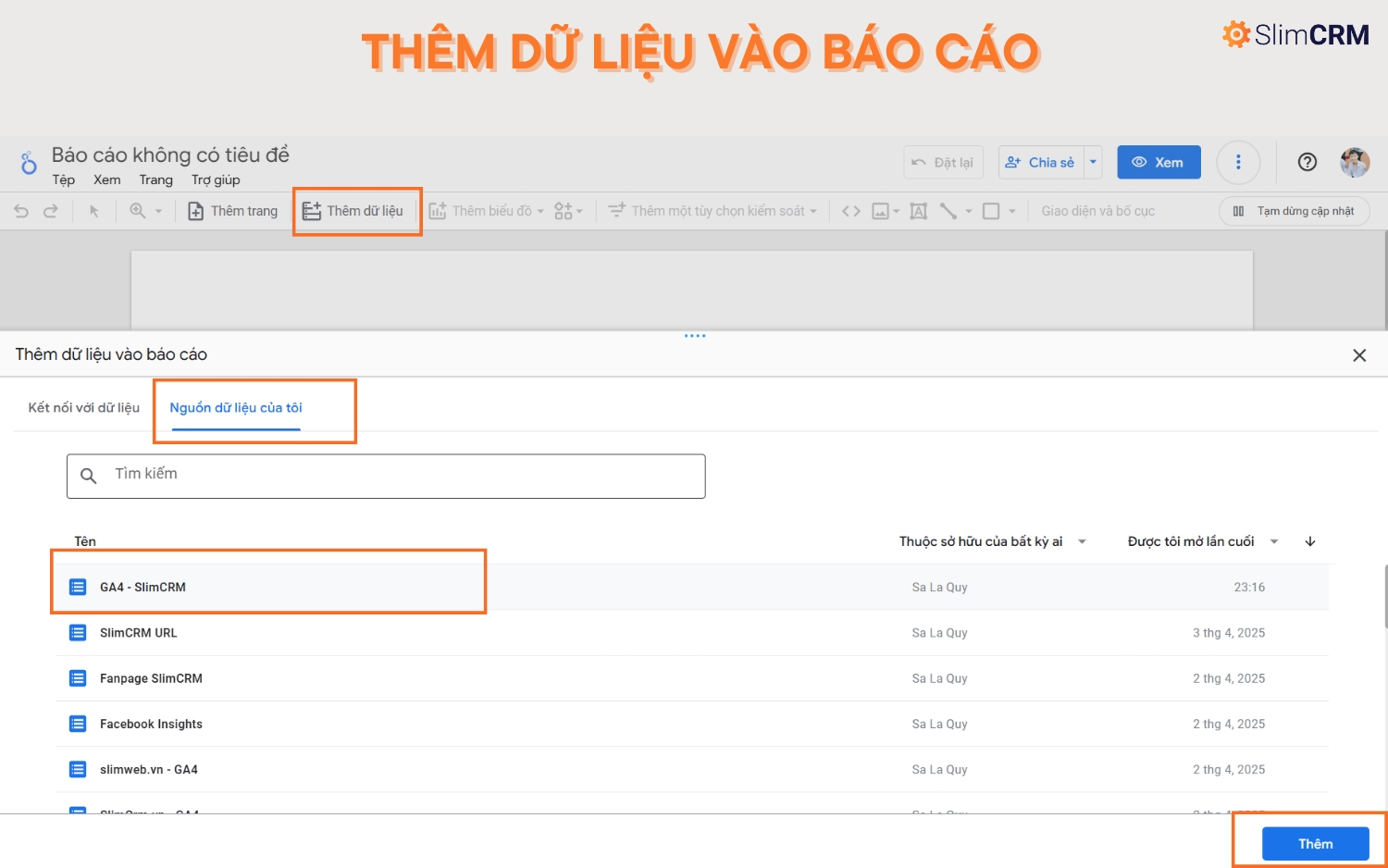
Task: Open Thuộc sở hữu của bất kỳ ai filter
Action: [992, 541]
